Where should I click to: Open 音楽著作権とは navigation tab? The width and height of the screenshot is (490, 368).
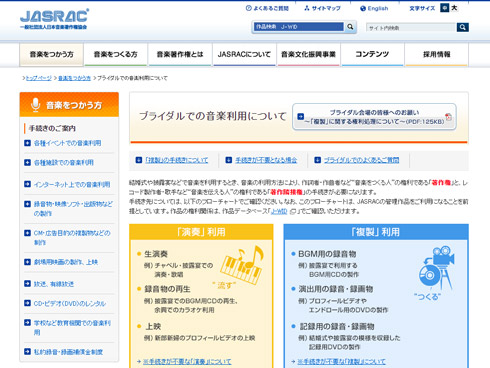tap(180, 54)
